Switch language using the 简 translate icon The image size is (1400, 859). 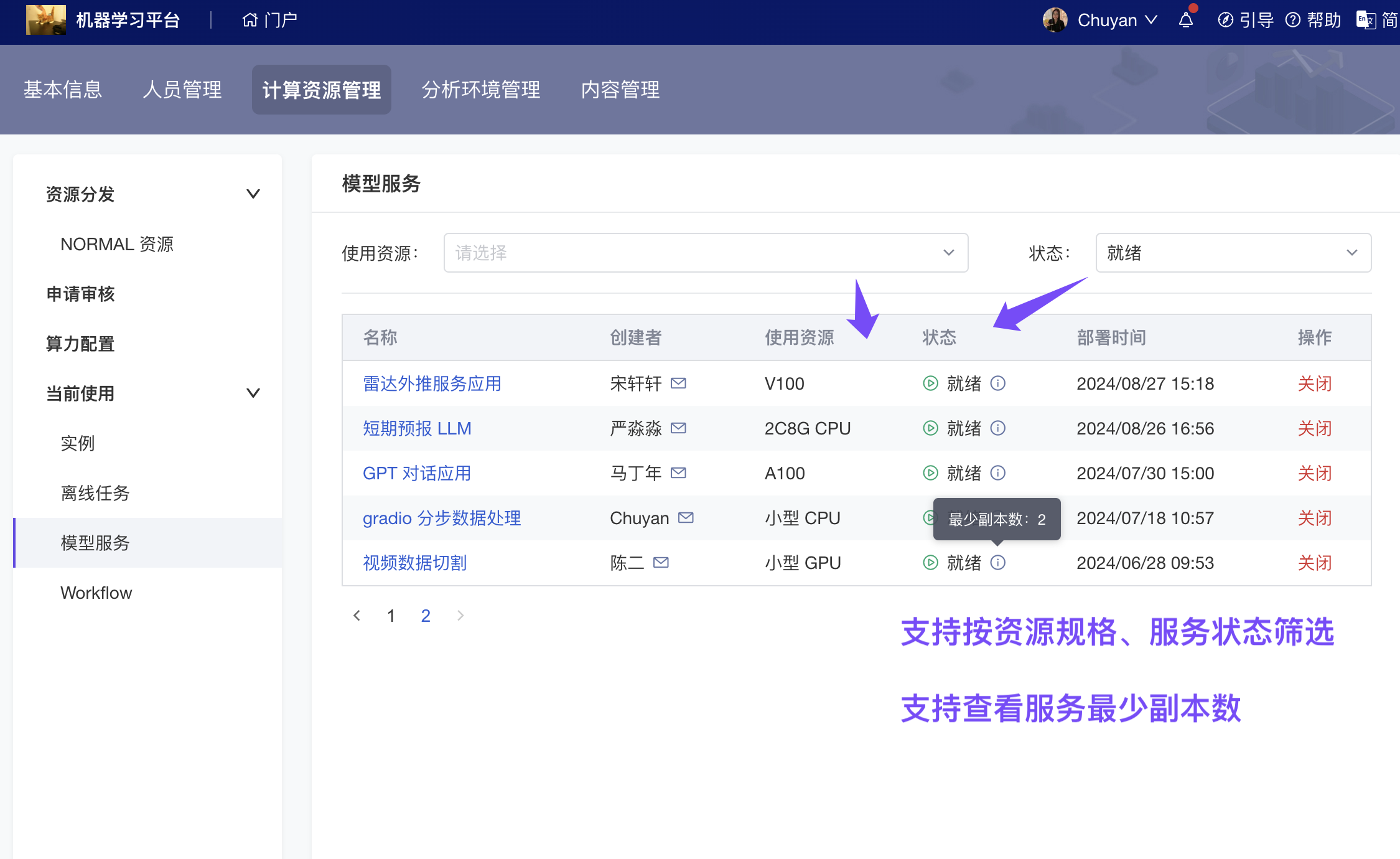[x=1365, y=20]
